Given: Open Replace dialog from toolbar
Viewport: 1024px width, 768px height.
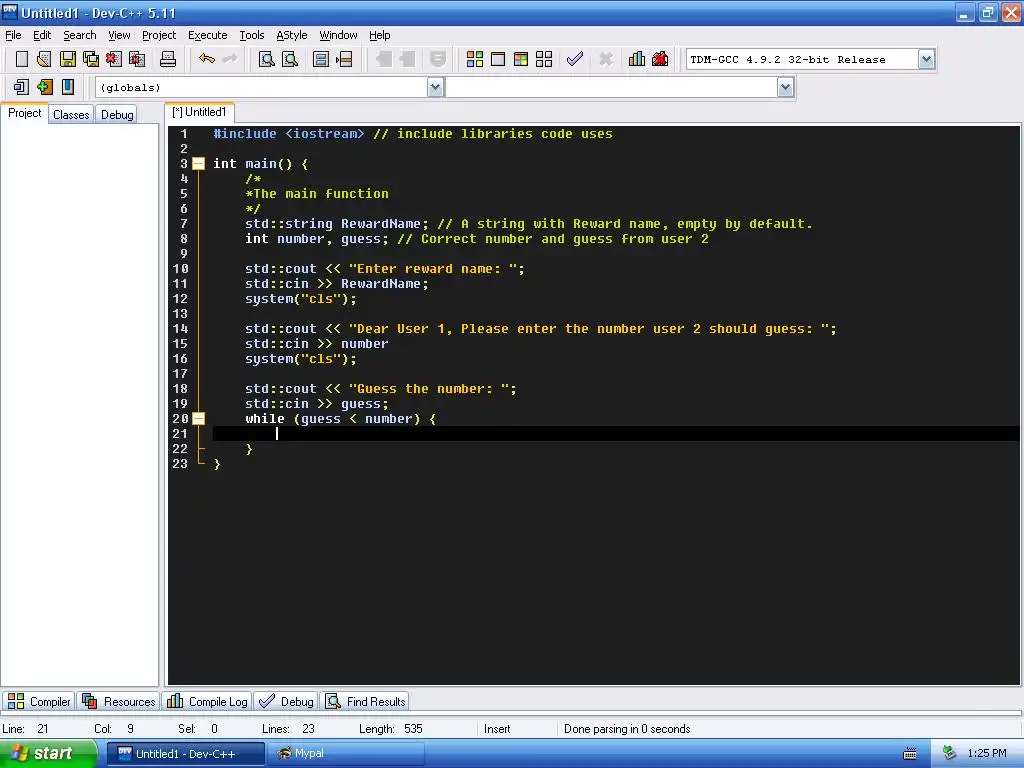Looking at the screenshot, I should point(290,59).
